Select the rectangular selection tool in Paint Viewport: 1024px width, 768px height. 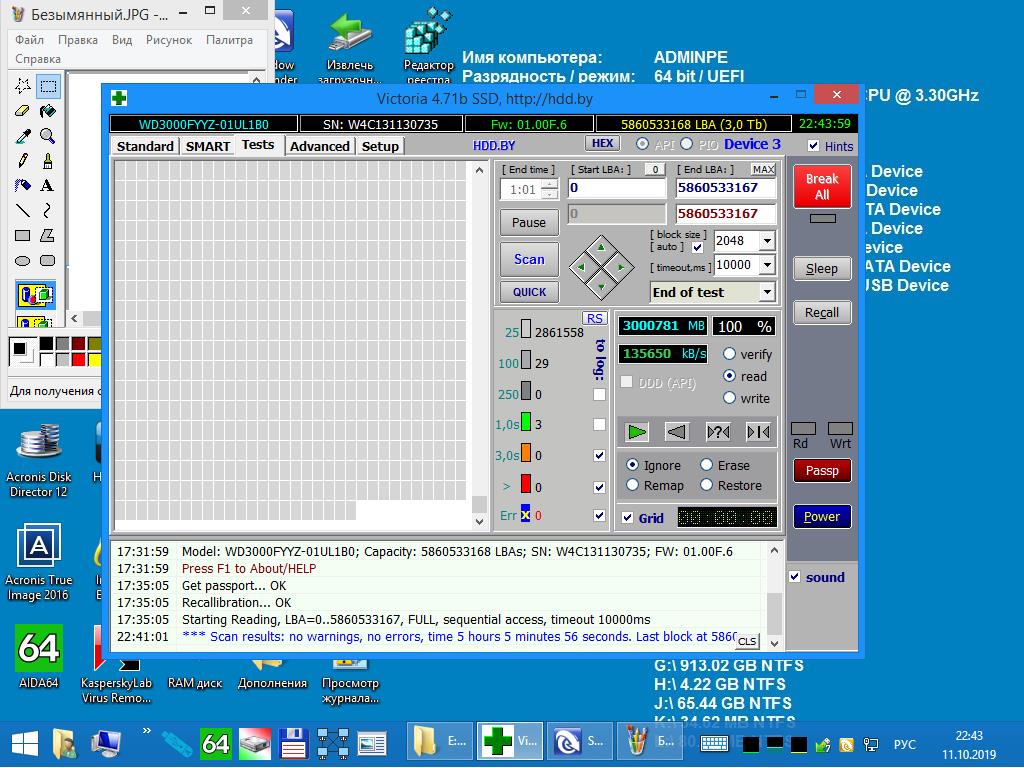coord(48,86)
